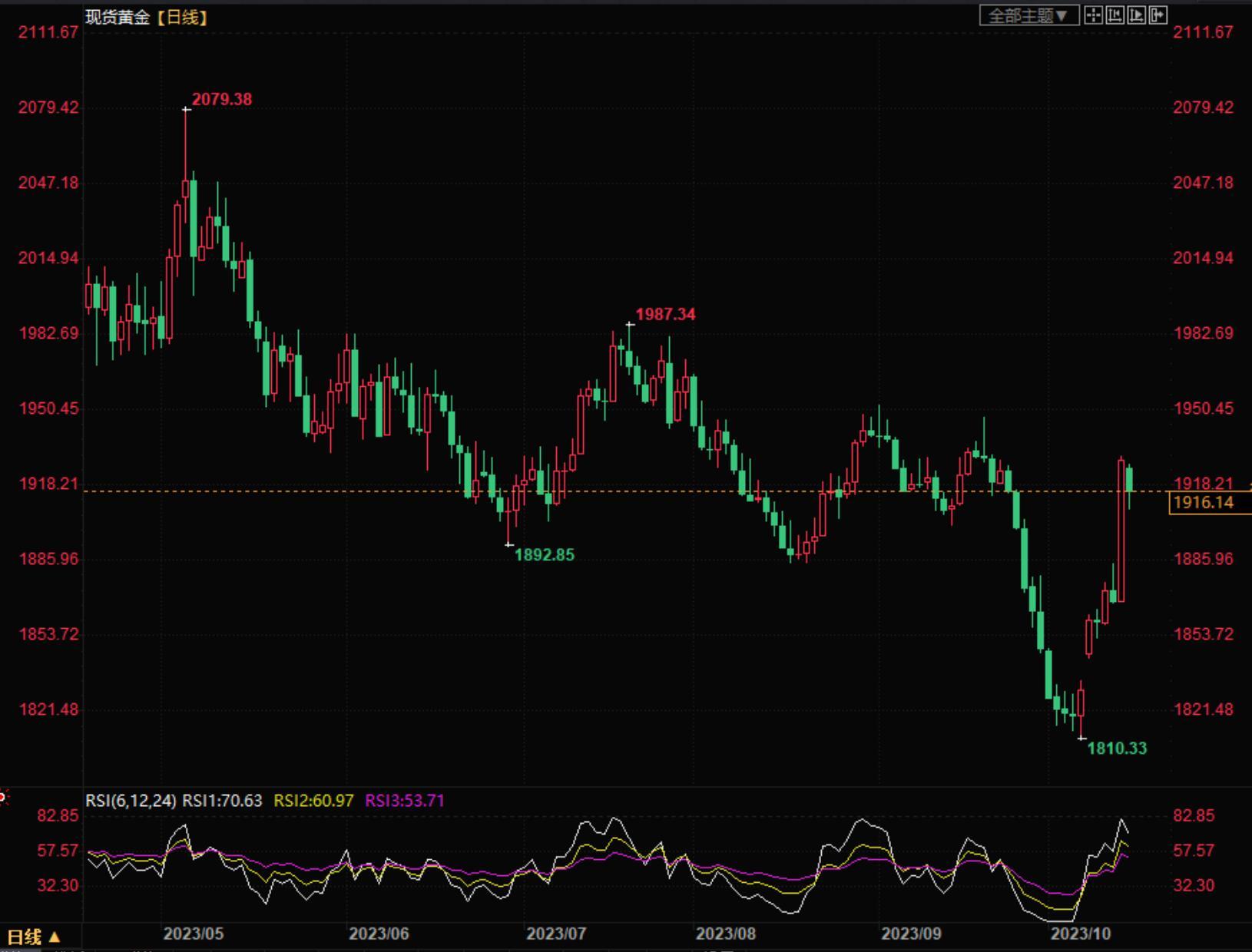Click the 2079.38 high price marker
Image resolution: width=1252 pixels, height=952 pixels.
pos(222,99)
